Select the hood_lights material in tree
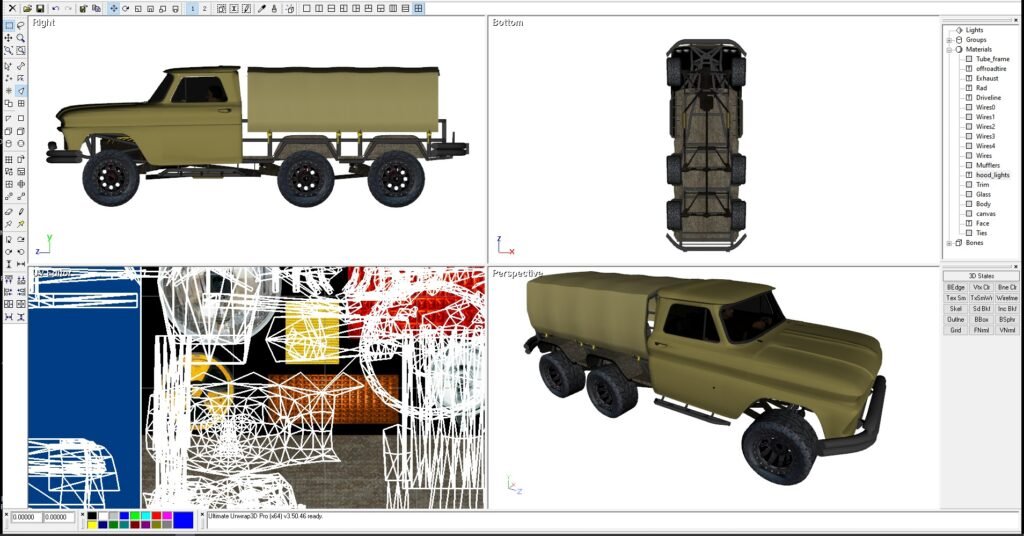 (992, 175)
